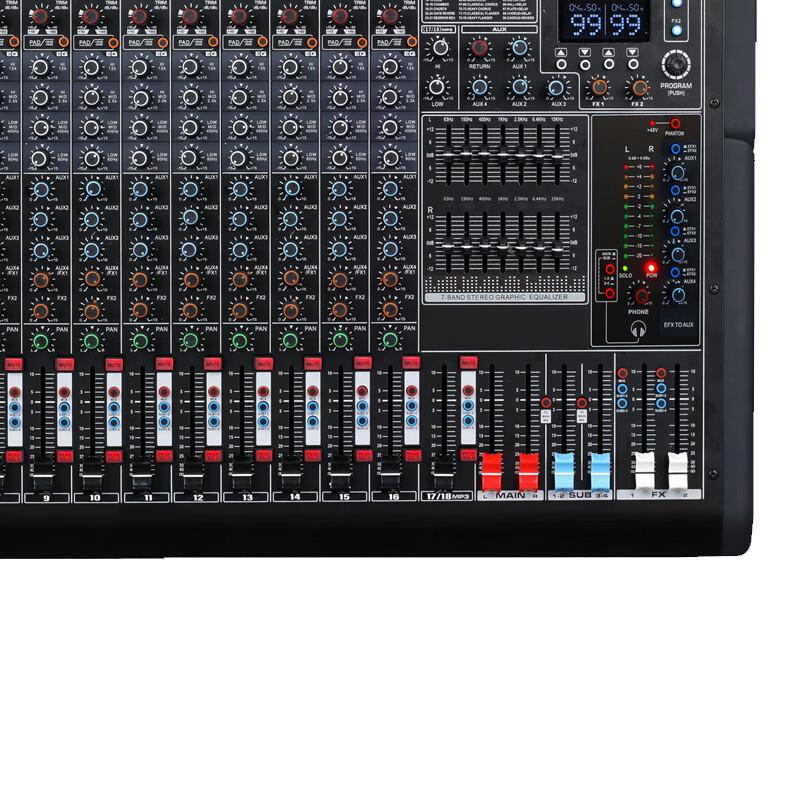Click the red TO MAIN MIX button for SUB 3-4
This screenshot has height=800, width=800.
coord(582,403)
